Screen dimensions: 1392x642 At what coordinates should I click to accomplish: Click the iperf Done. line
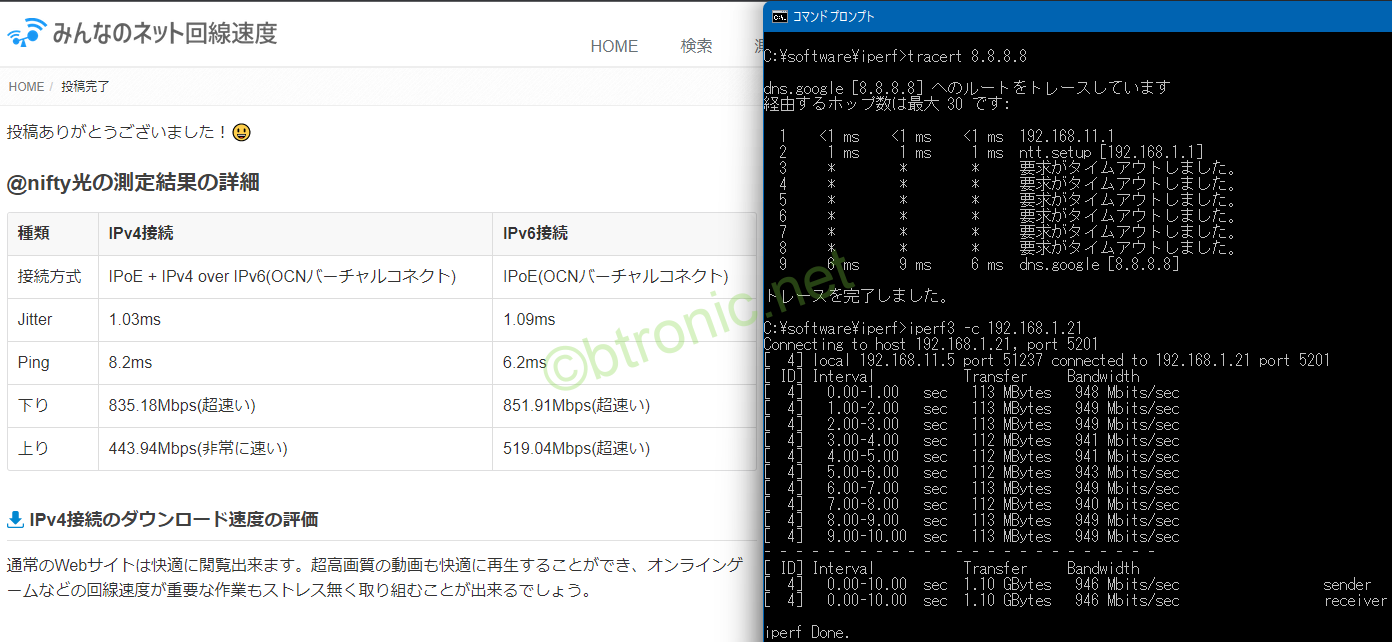(x=805, y=632)
